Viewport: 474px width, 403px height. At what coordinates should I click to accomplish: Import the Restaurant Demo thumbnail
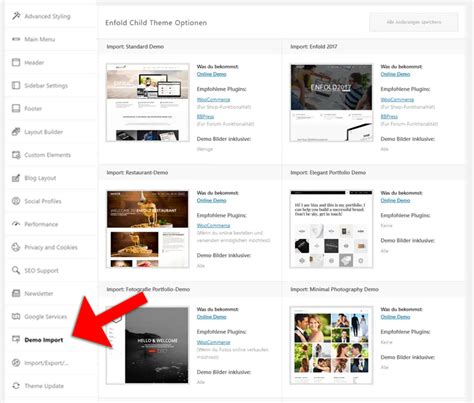[x=147, y=229]
